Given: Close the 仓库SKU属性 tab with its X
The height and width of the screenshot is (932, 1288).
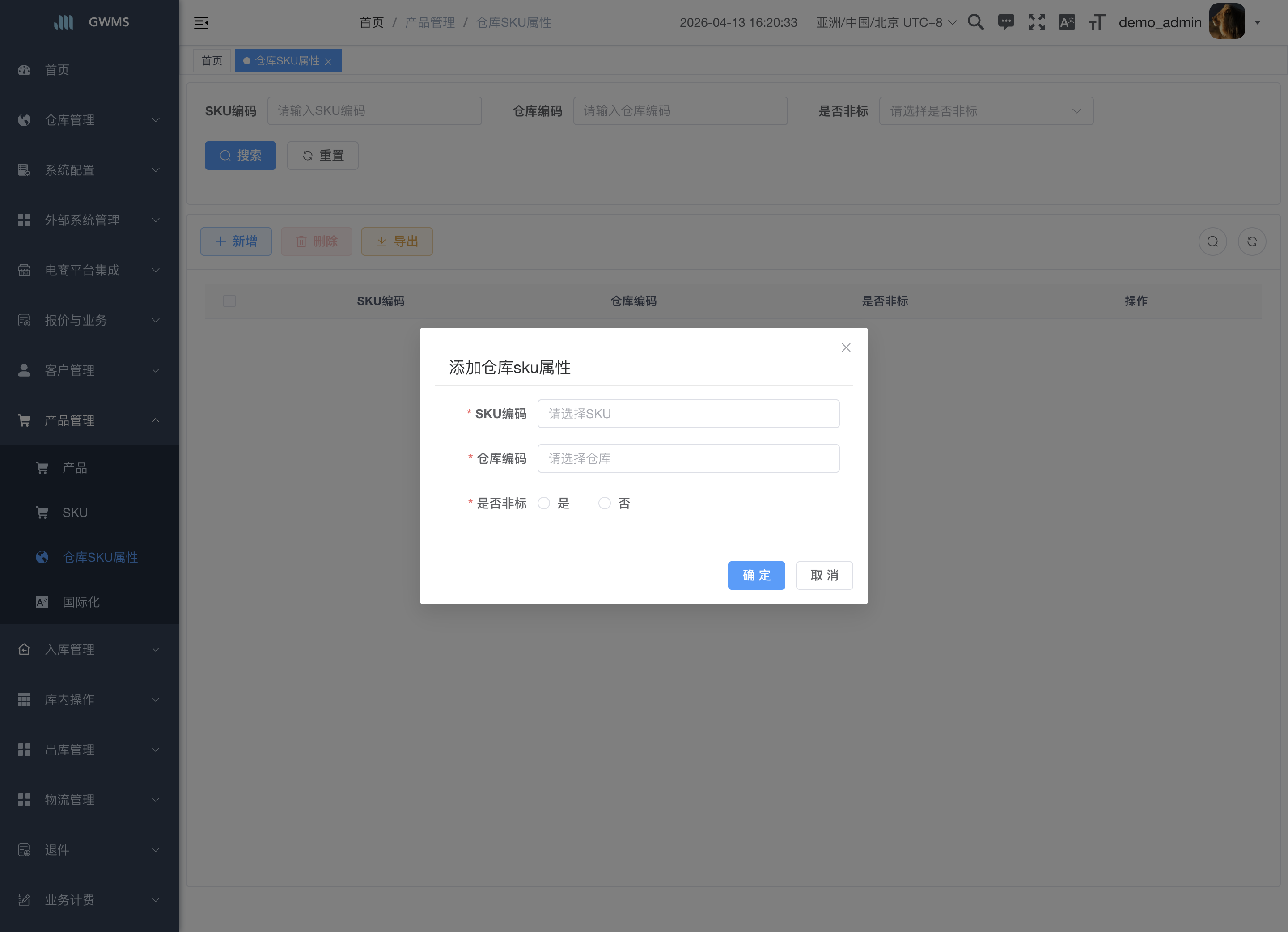Looking at the screenshot, I should (x=328, y=61).
